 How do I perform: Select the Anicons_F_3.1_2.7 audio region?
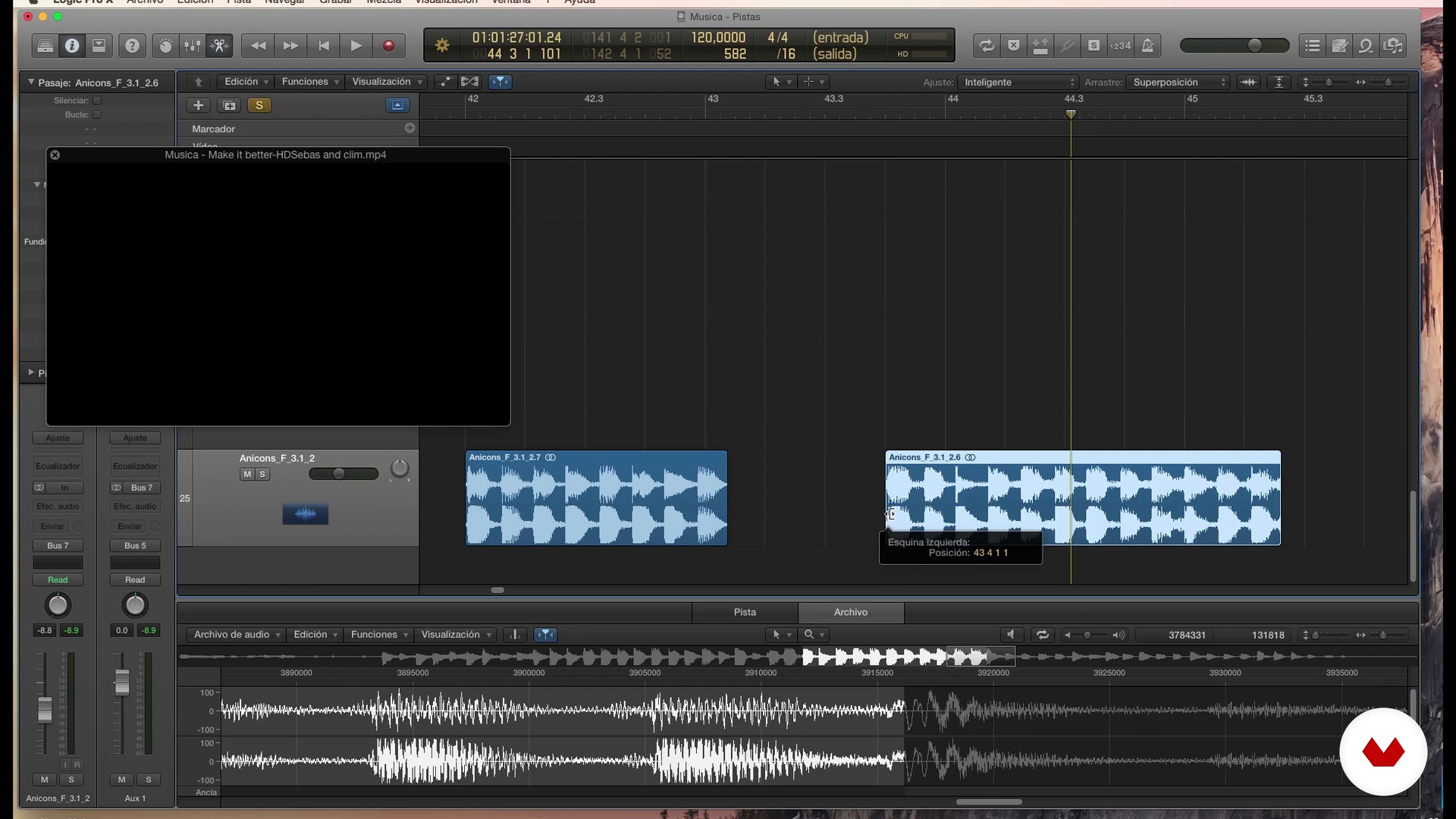pyautogui.click(x=597, y=498)
